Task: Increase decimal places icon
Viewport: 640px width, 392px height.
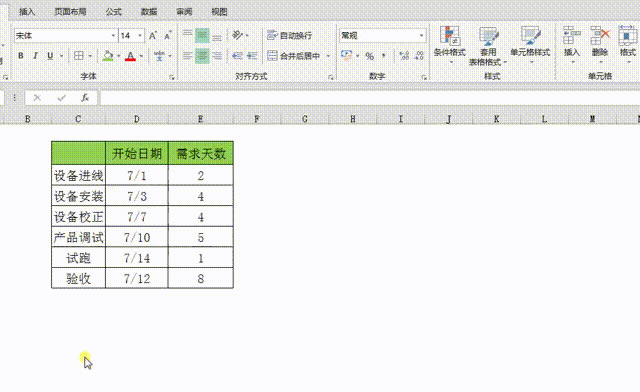Action: coord(404,56)
